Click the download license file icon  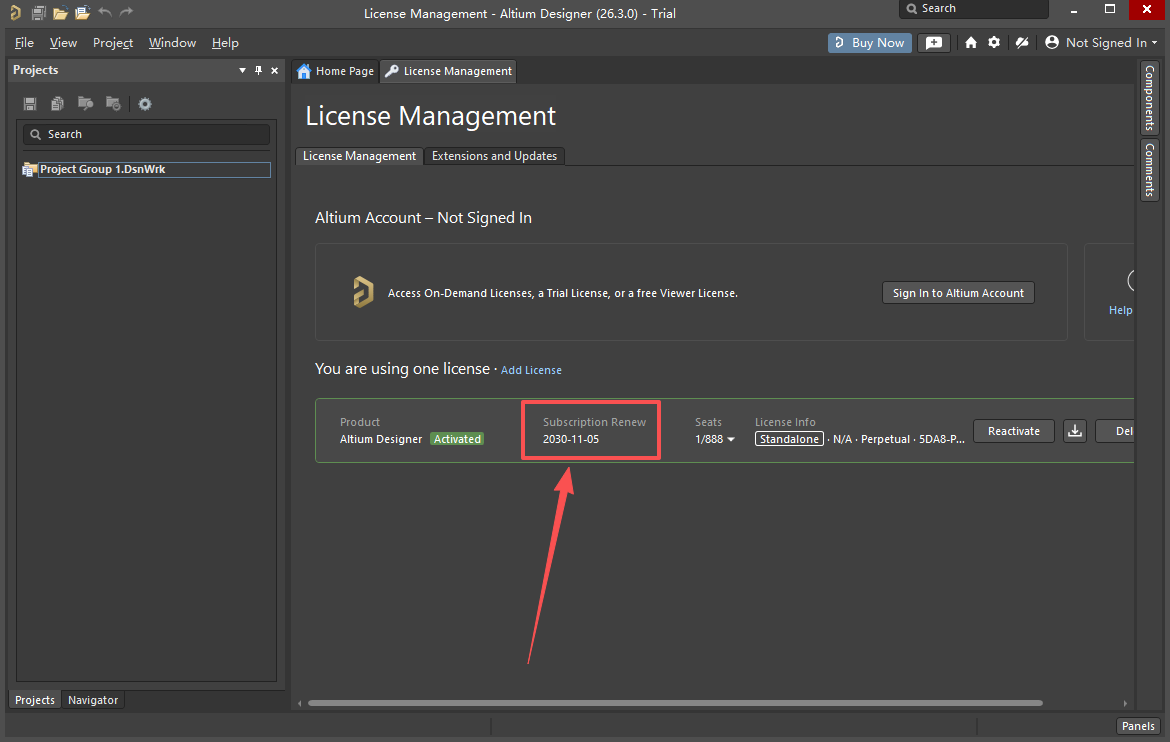point(1074,431)
